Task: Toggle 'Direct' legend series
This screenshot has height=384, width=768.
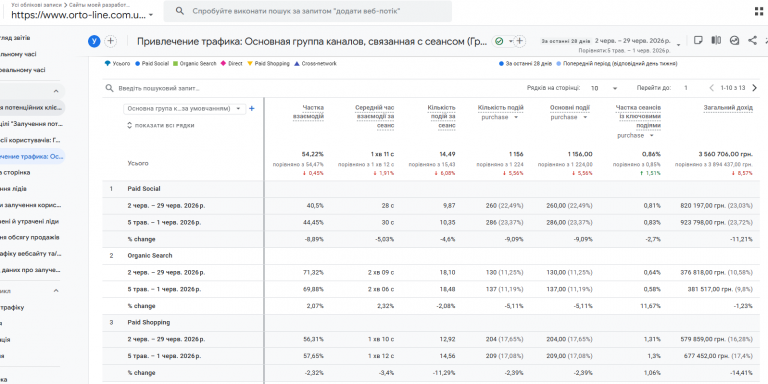Action: tap(232, 64)
